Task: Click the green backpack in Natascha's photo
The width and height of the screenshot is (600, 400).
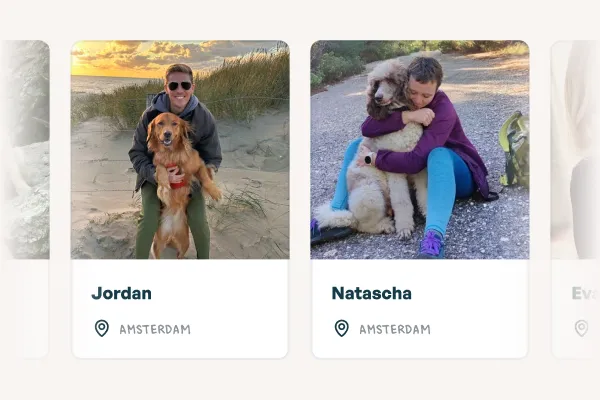Action: click(x=515, y=149)
